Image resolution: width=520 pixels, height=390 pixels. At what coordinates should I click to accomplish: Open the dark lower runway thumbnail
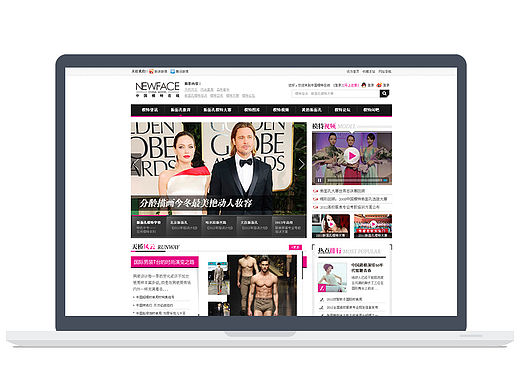(219, 309)
